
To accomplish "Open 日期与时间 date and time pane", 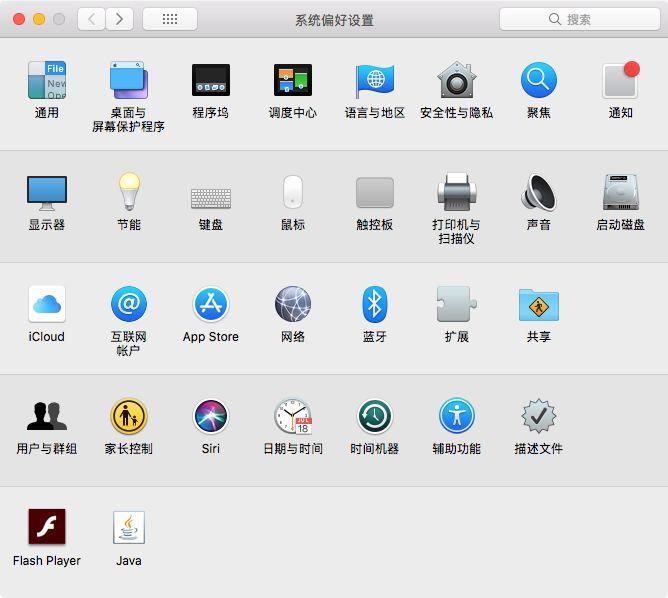I will (293, 416).
